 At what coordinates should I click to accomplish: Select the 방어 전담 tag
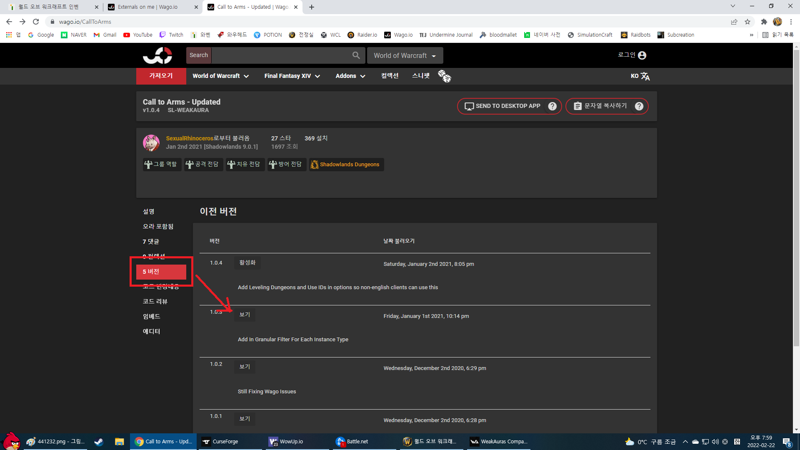pos(286,164)
